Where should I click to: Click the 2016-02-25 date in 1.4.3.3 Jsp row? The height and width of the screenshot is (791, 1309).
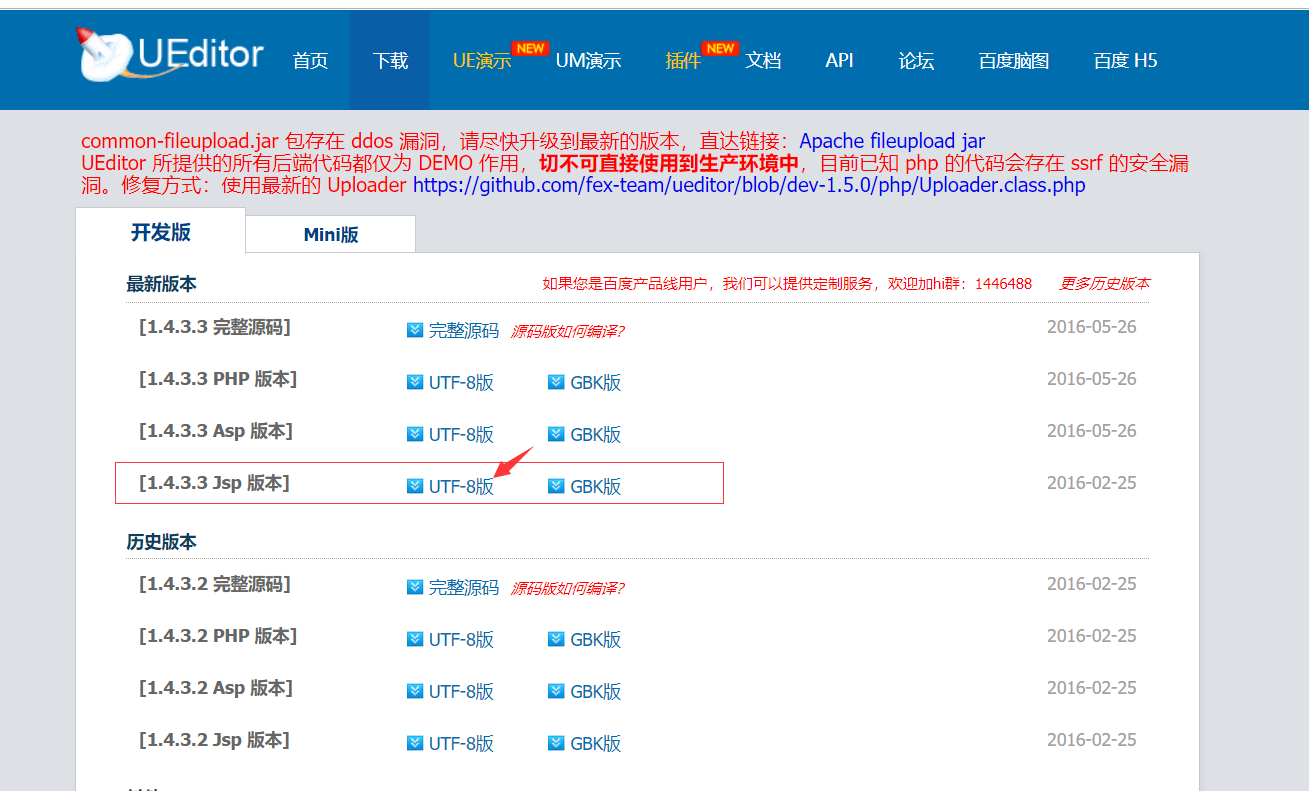[x=1092, y=483]
